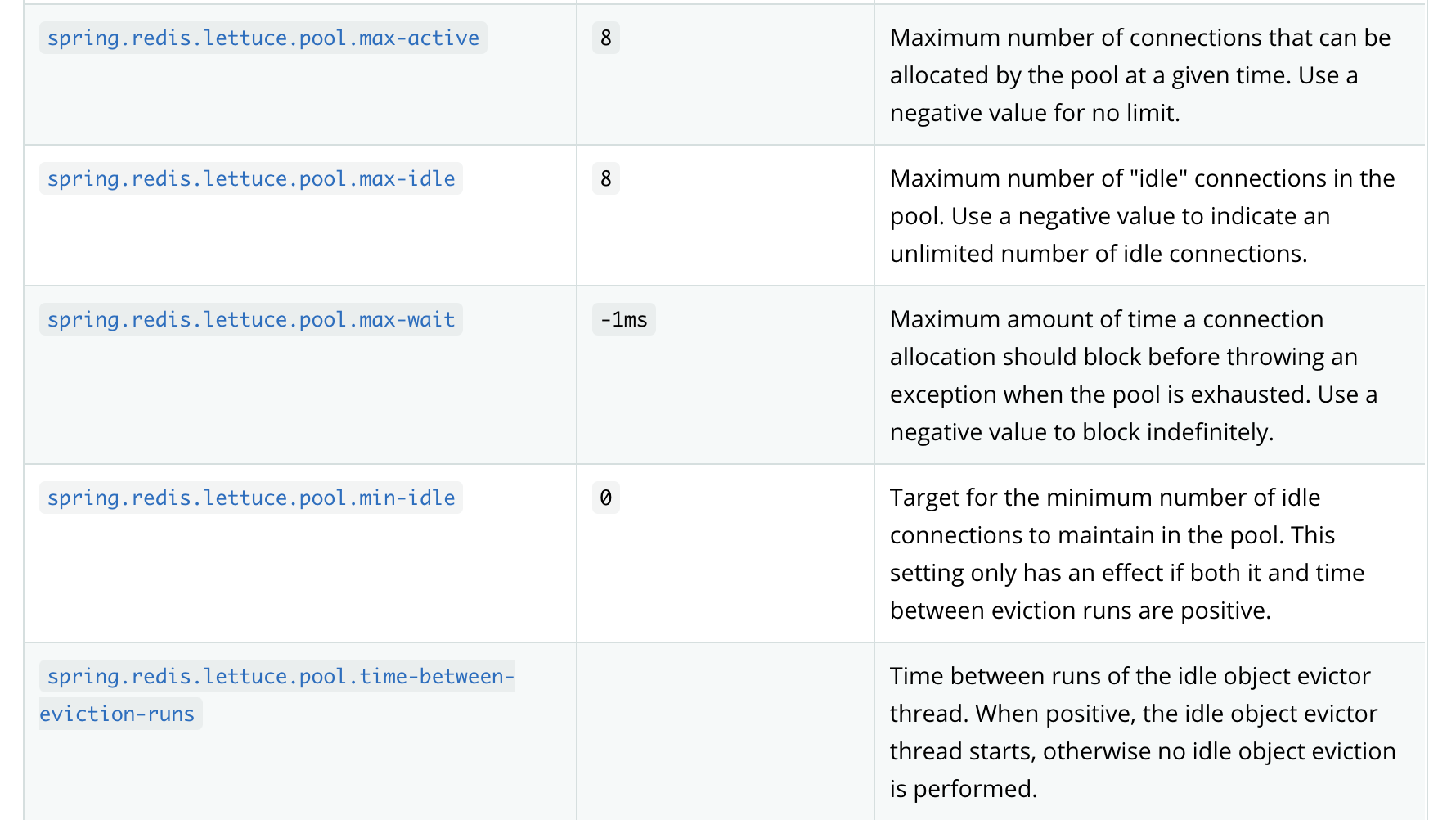Click description of "idle" connections in pool

click(1142, 216)
